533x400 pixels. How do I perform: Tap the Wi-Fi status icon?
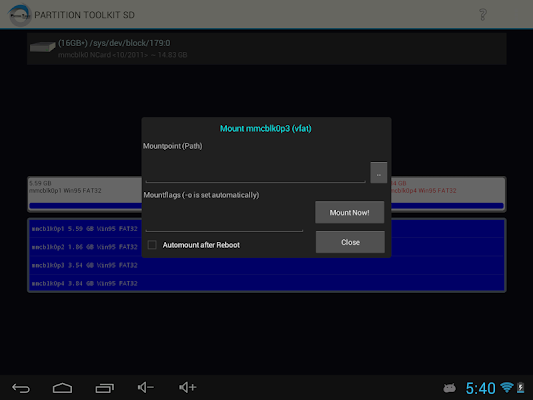pyautogui.click(x=507, y=387)
